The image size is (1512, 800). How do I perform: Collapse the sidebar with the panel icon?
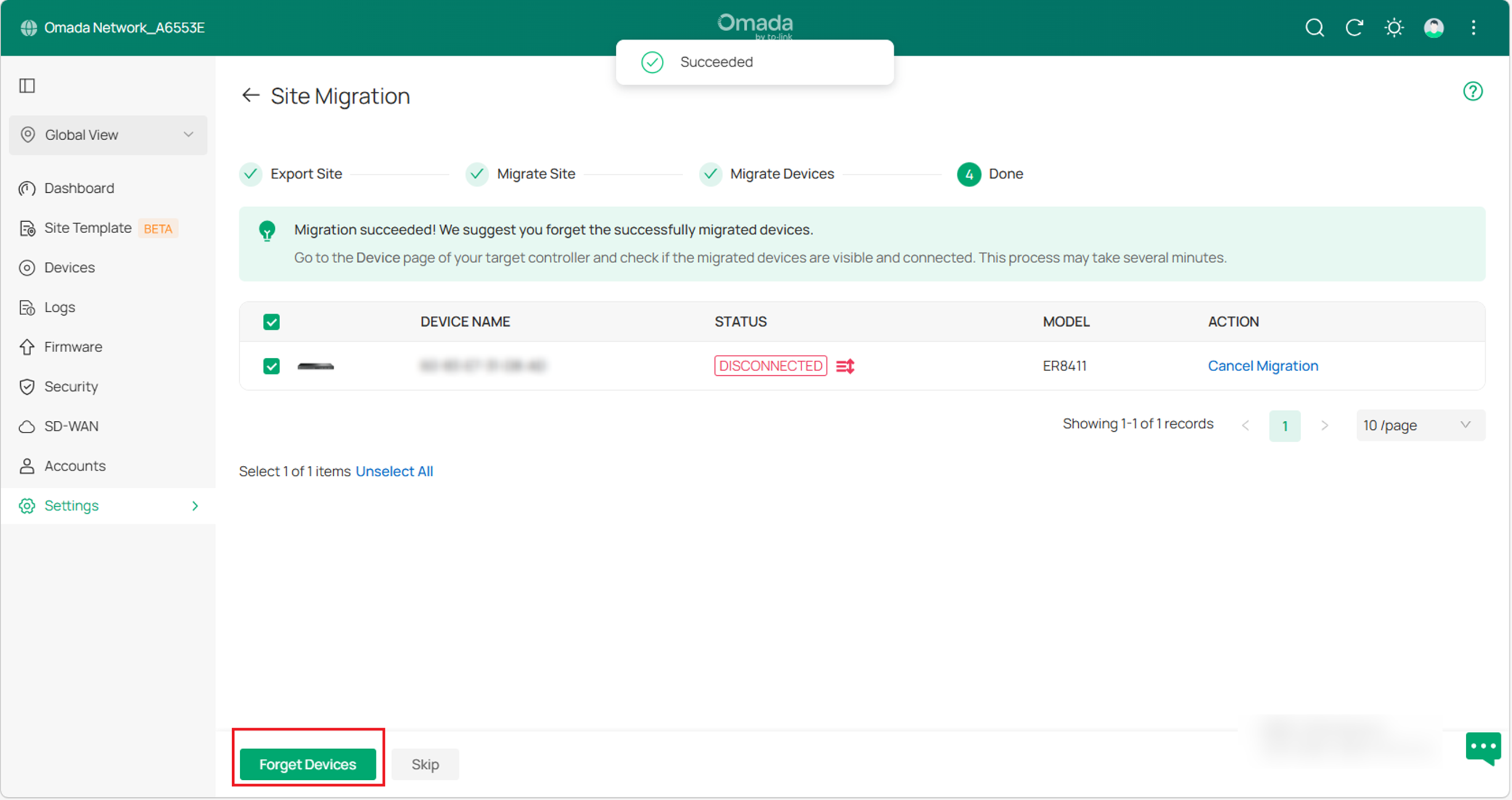[x=27, y=86]
